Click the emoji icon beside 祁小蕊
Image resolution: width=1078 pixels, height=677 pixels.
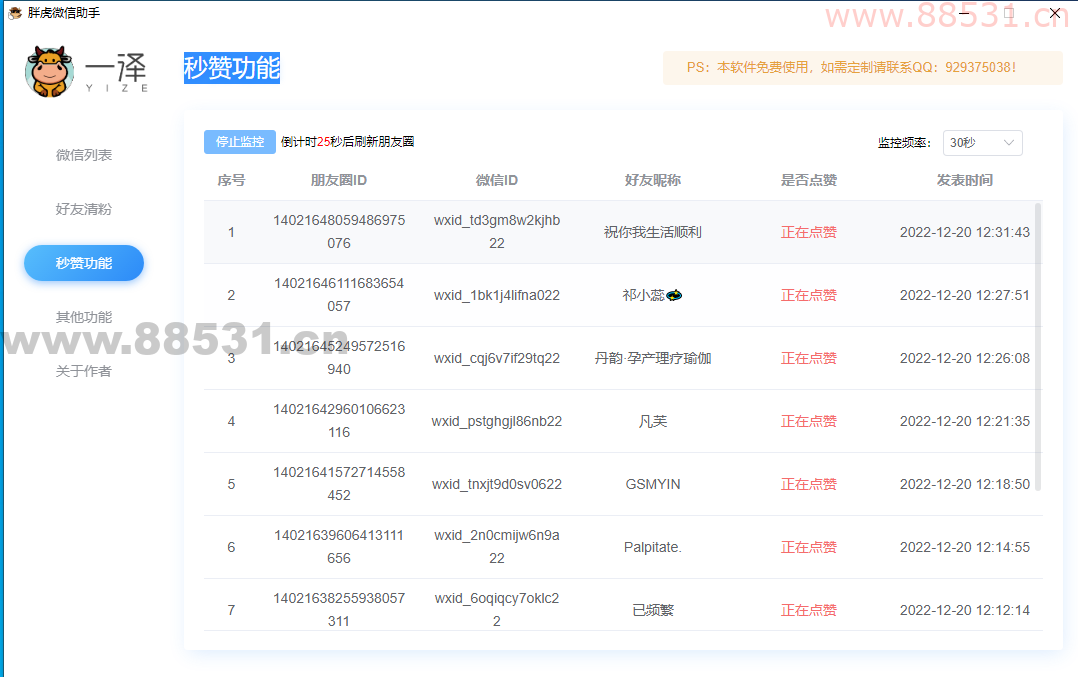[674, 296]
